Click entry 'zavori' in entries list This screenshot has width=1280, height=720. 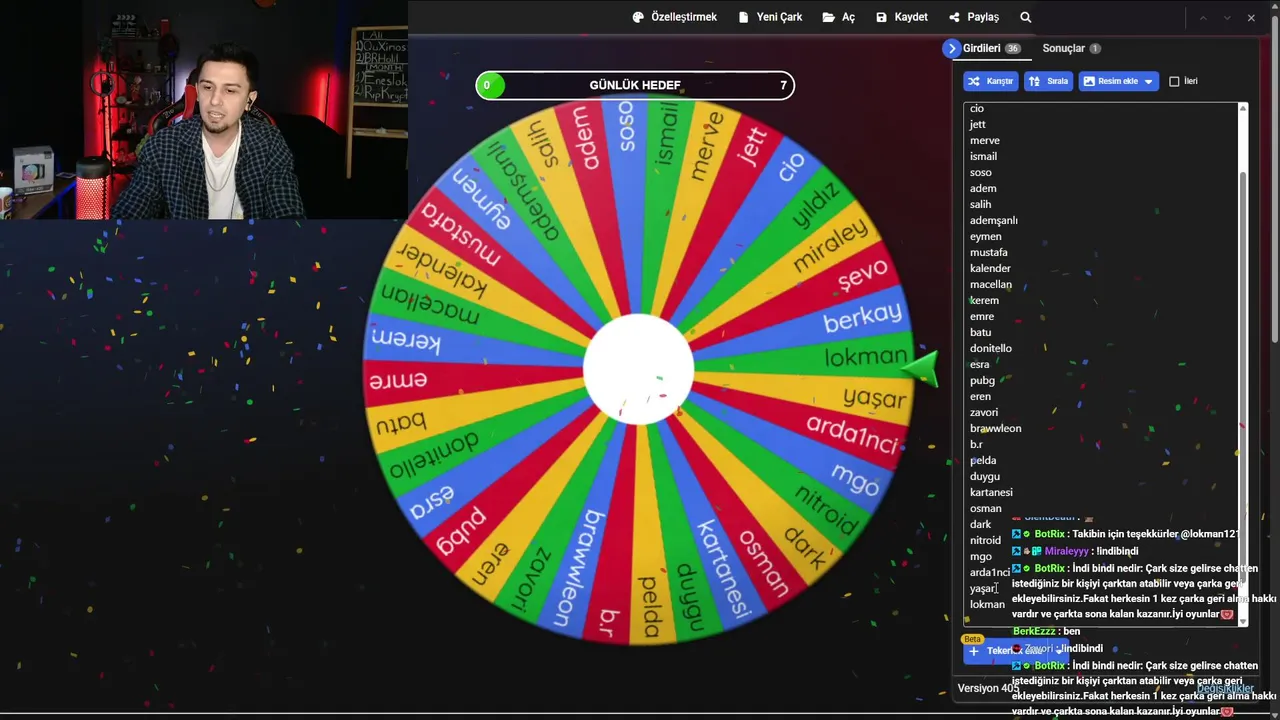[984, 412]
